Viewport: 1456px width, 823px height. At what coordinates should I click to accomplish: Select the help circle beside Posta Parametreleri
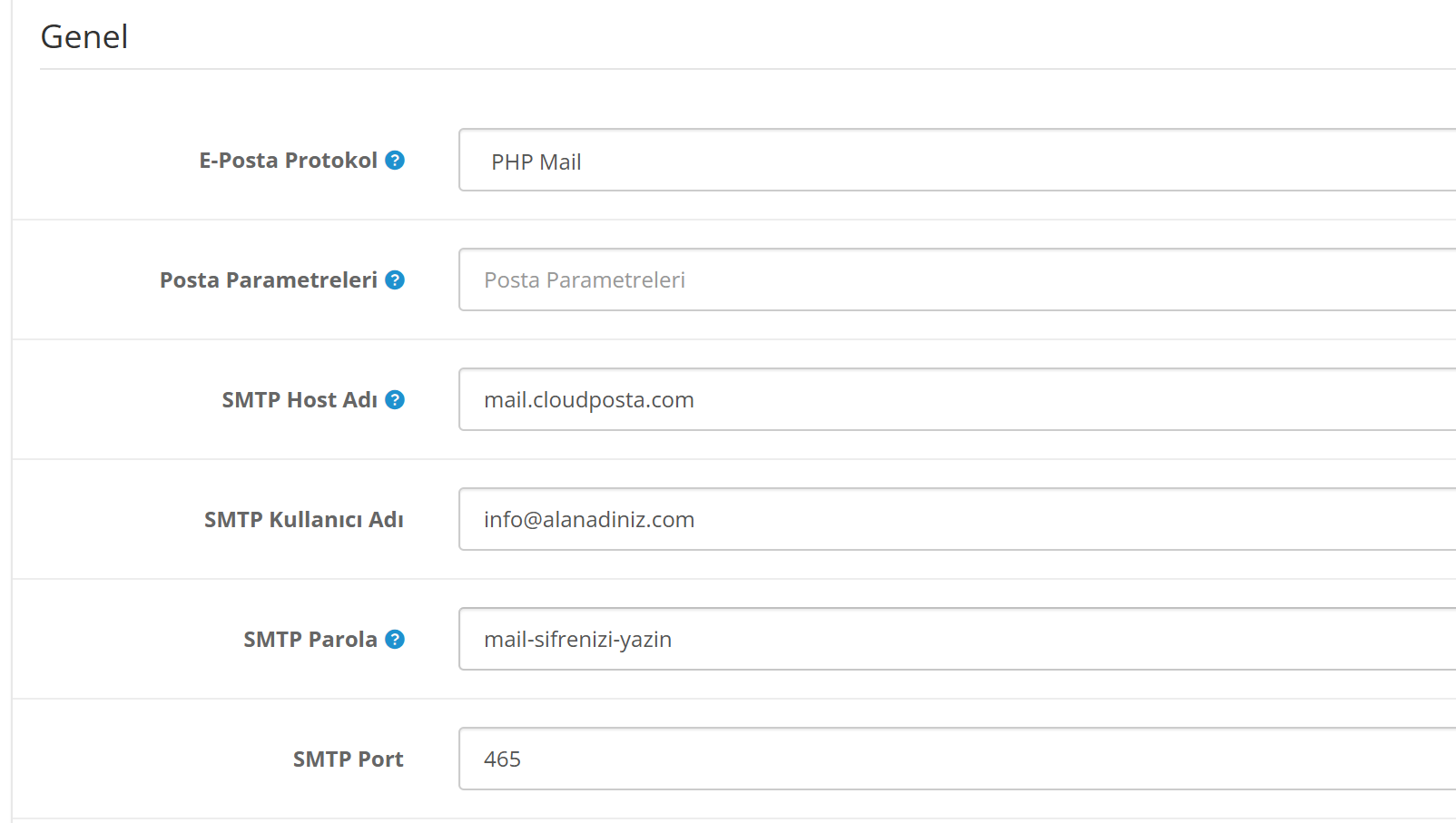[x=394, y=280]
